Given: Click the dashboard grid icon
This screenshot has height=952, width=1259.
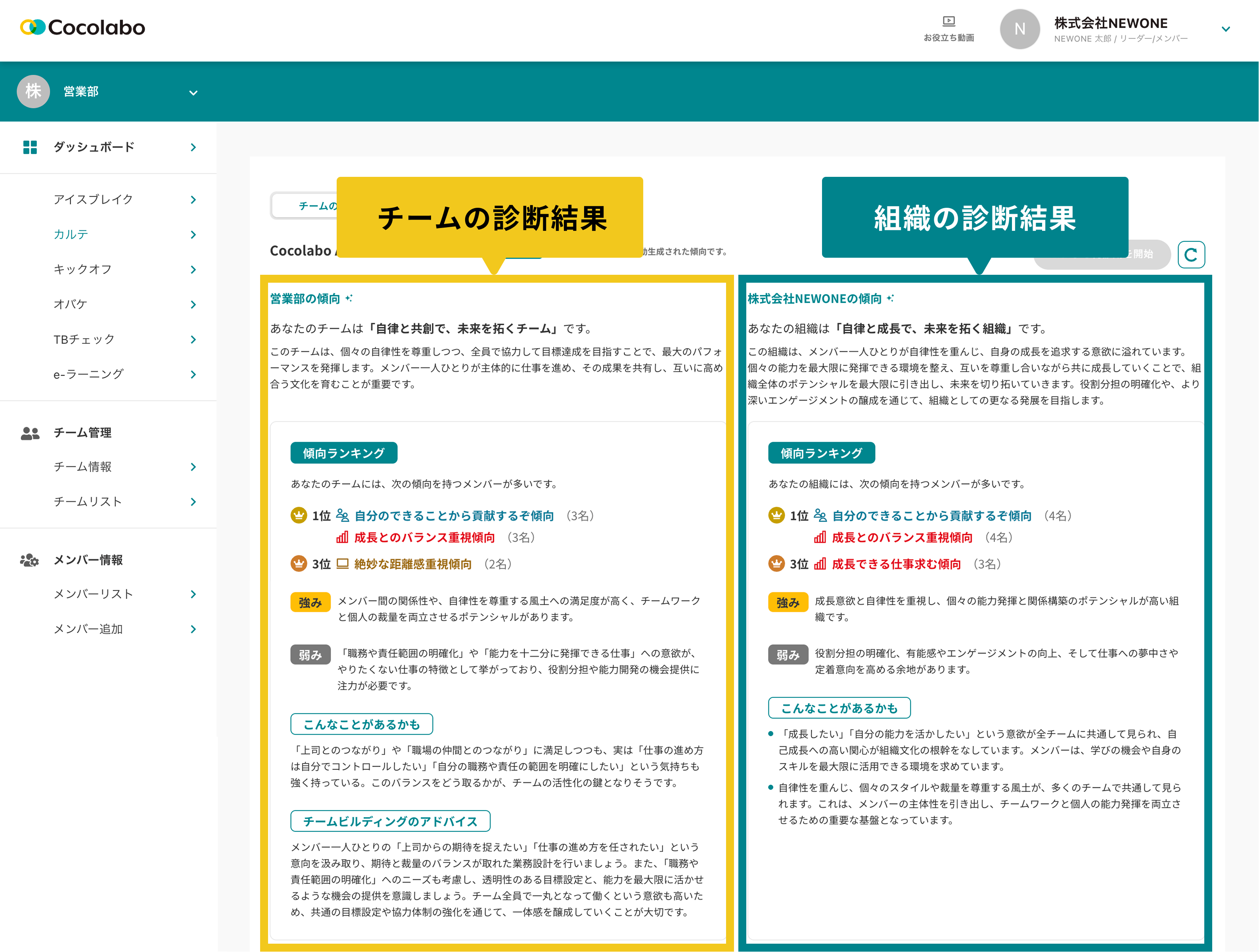Looking at the screenshot, I should pyautogui.click(x=30, y=147).
